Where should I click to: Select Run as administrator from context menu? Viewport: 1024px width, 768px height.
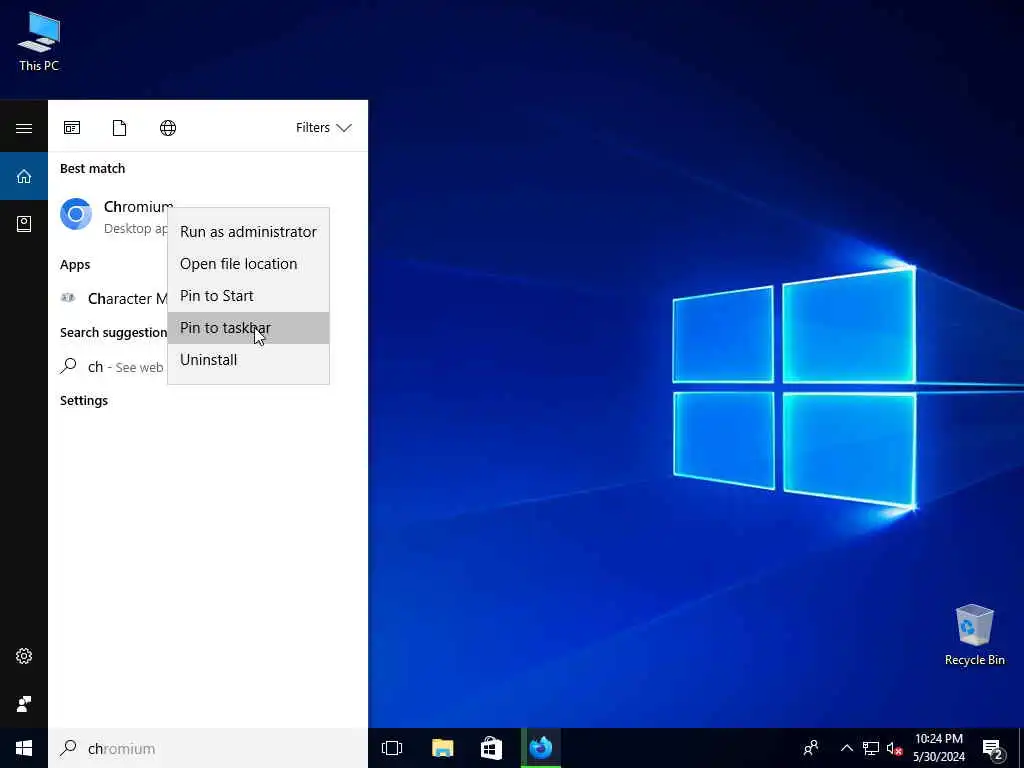tap(248, 232)
